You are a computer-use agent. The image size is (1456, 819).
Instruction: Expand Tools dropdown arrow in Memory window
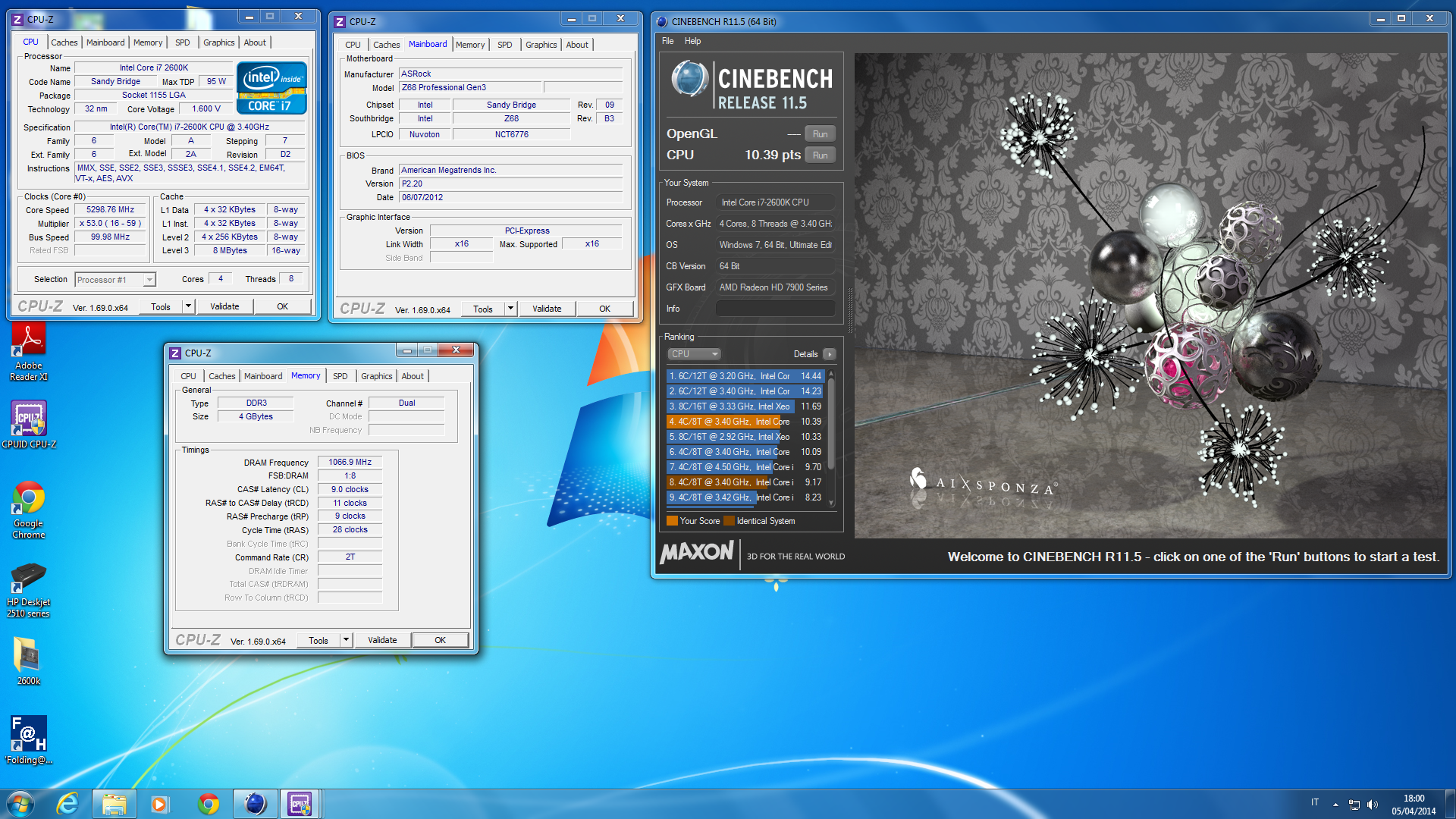[346, 640]
